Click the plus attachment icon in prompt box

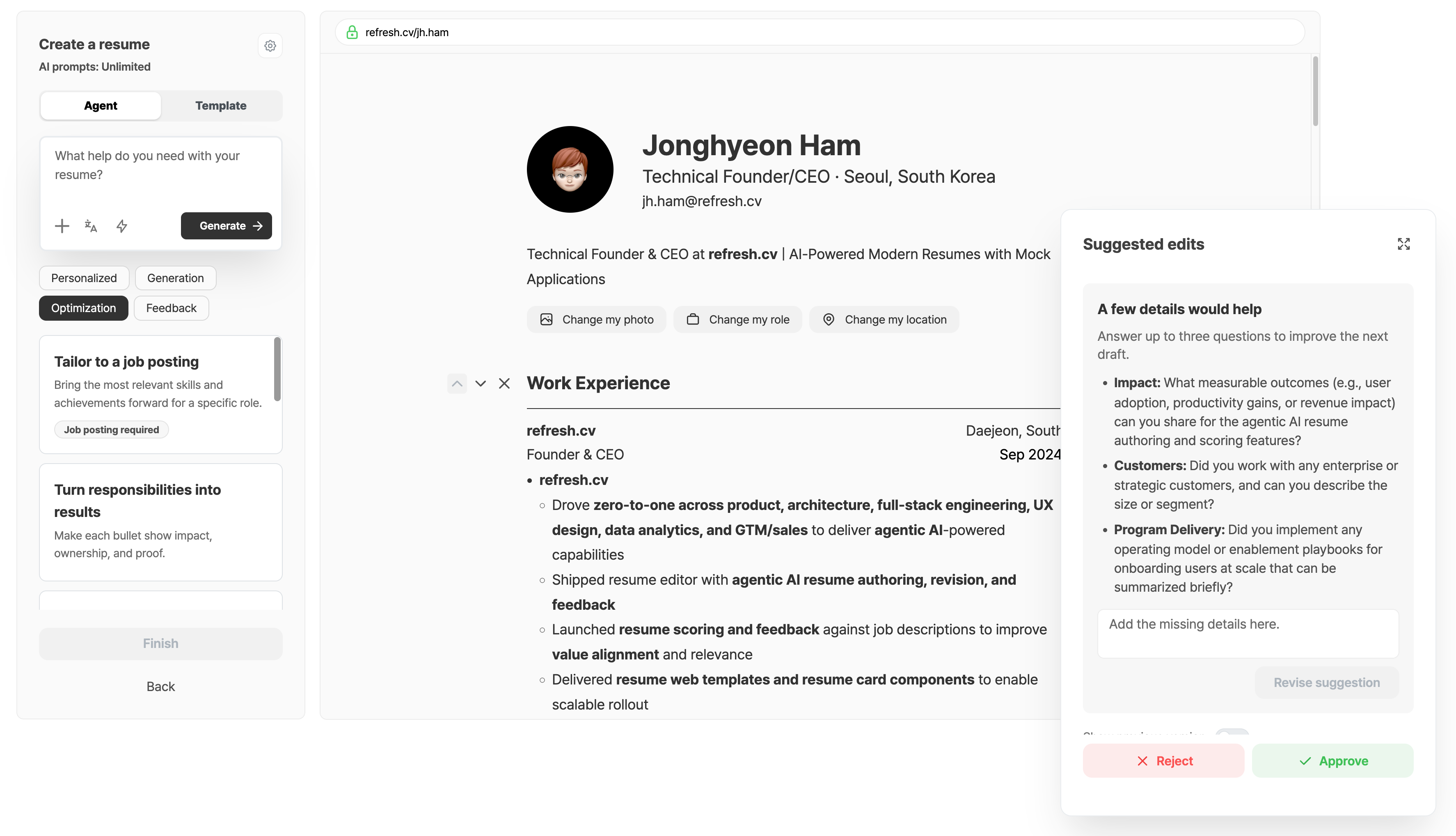coord(62,226)
